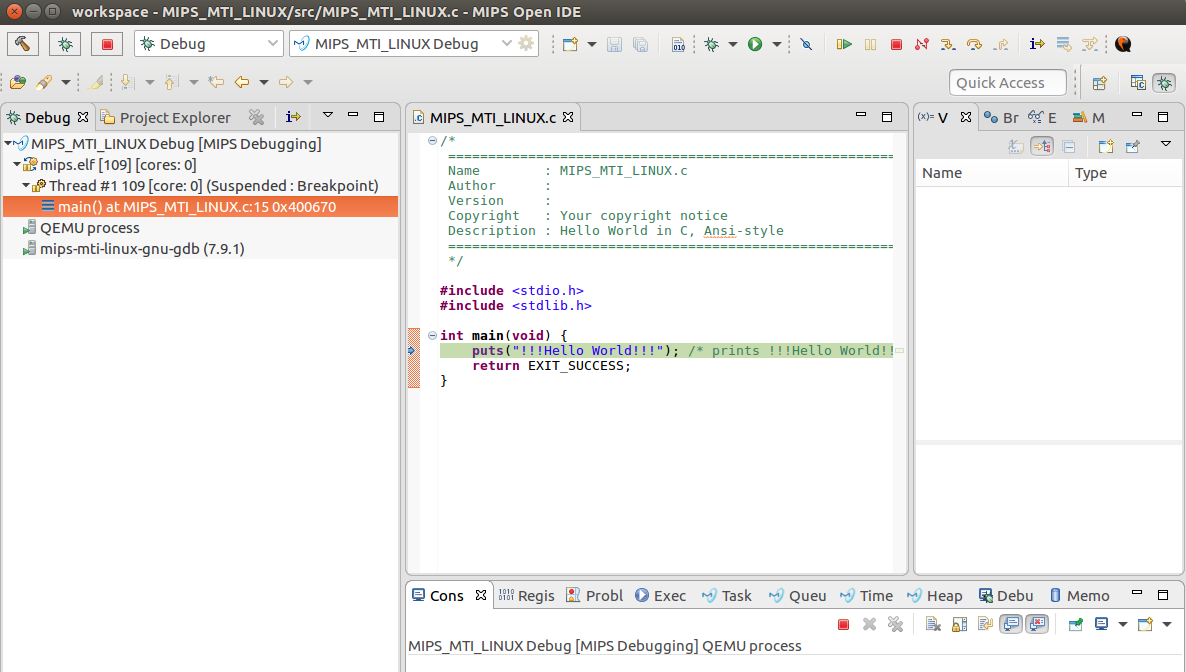1186x672 pixels.
Task: Click the console Terminate red square
Action: pos(843,624)
